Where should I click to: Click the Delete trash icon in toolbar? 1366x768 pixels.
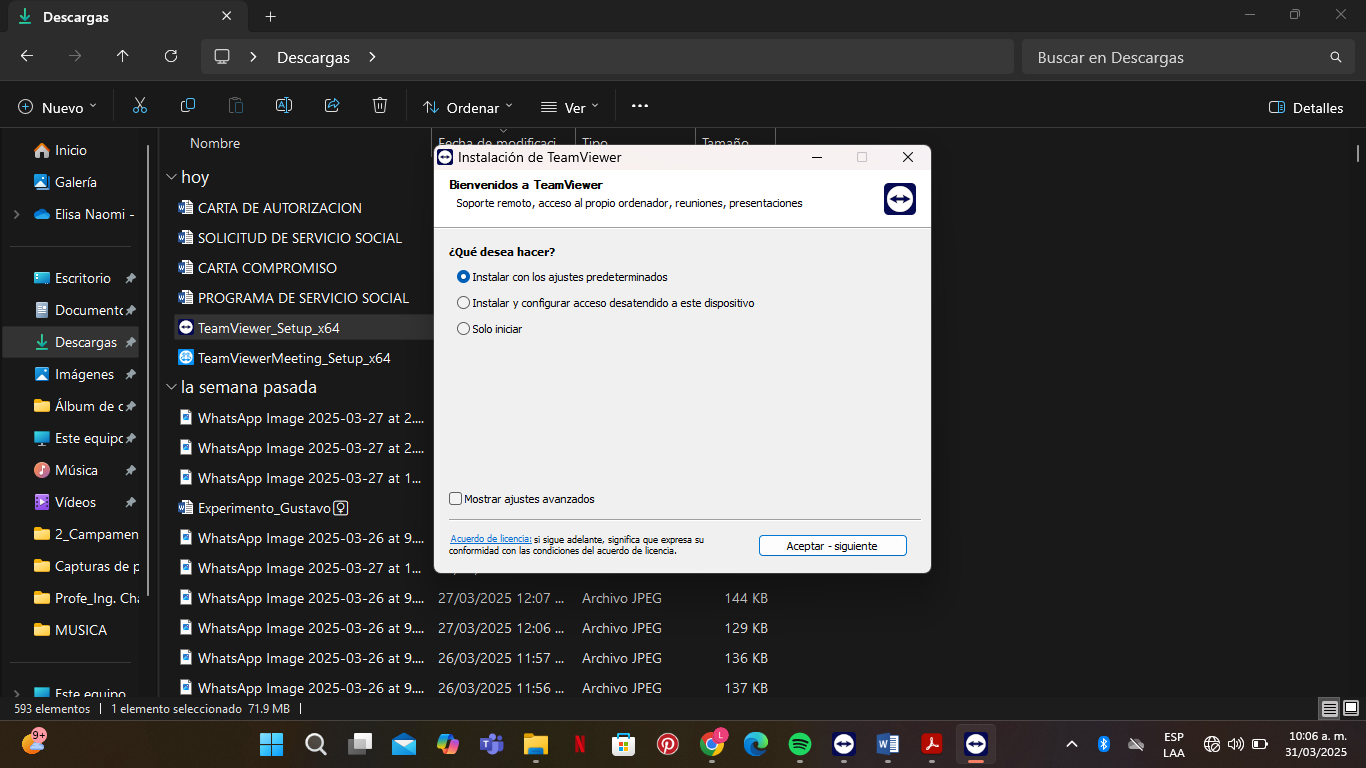coord(380,106)
